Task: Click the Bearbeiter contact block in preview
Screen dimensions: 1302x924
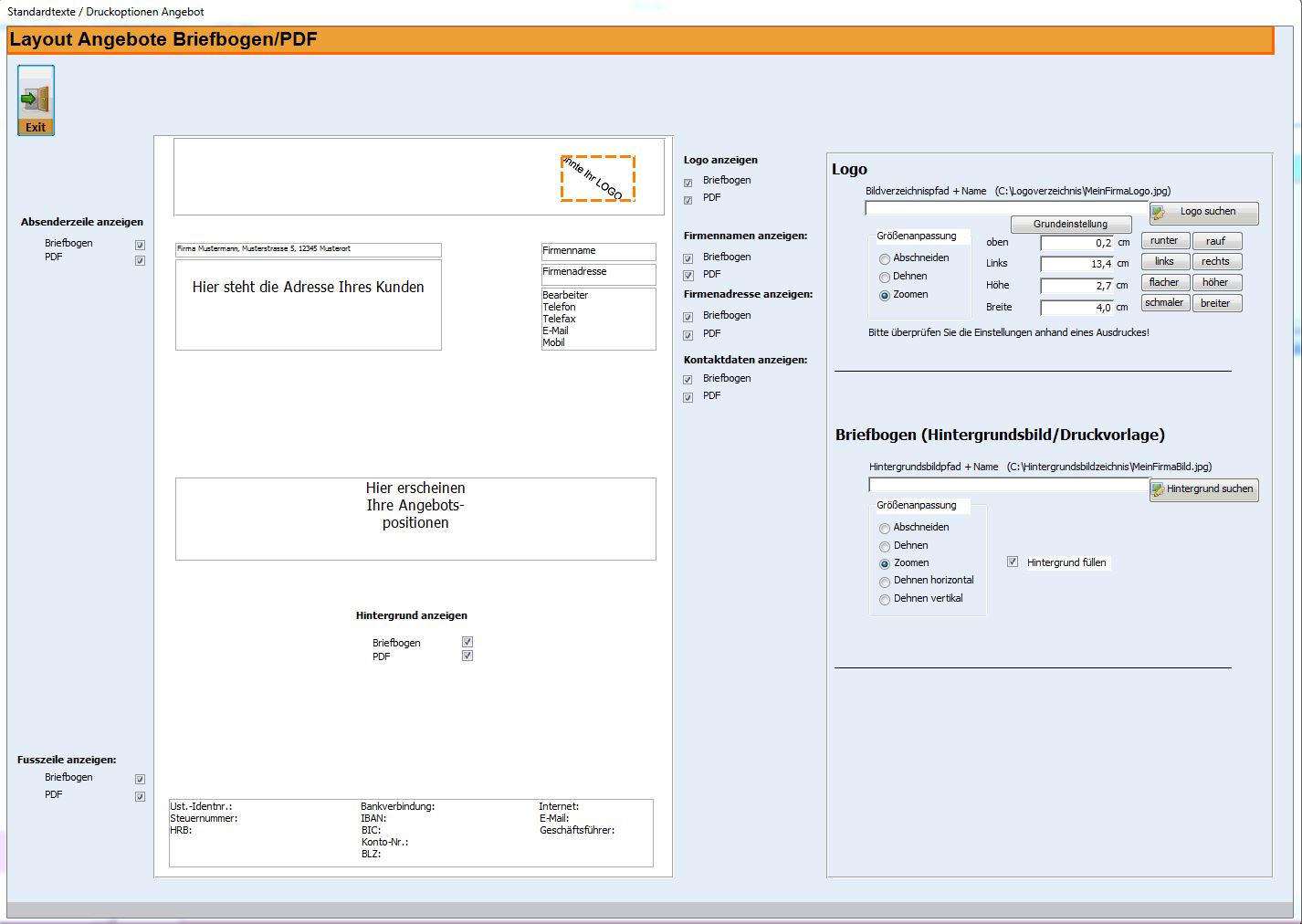Action: pos(599,319)
